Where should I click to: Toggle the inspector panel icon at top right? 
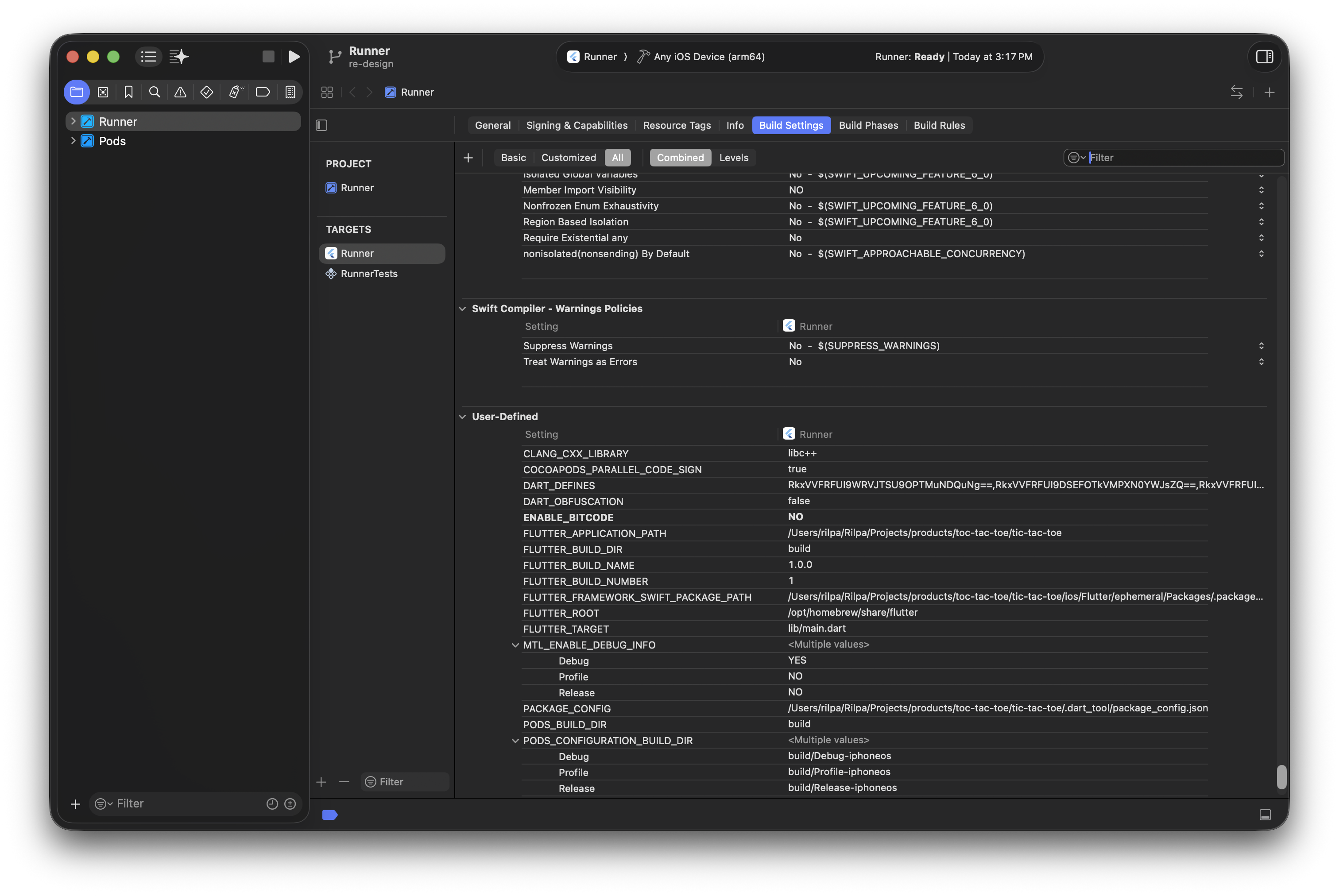(x=1264, y=57)
